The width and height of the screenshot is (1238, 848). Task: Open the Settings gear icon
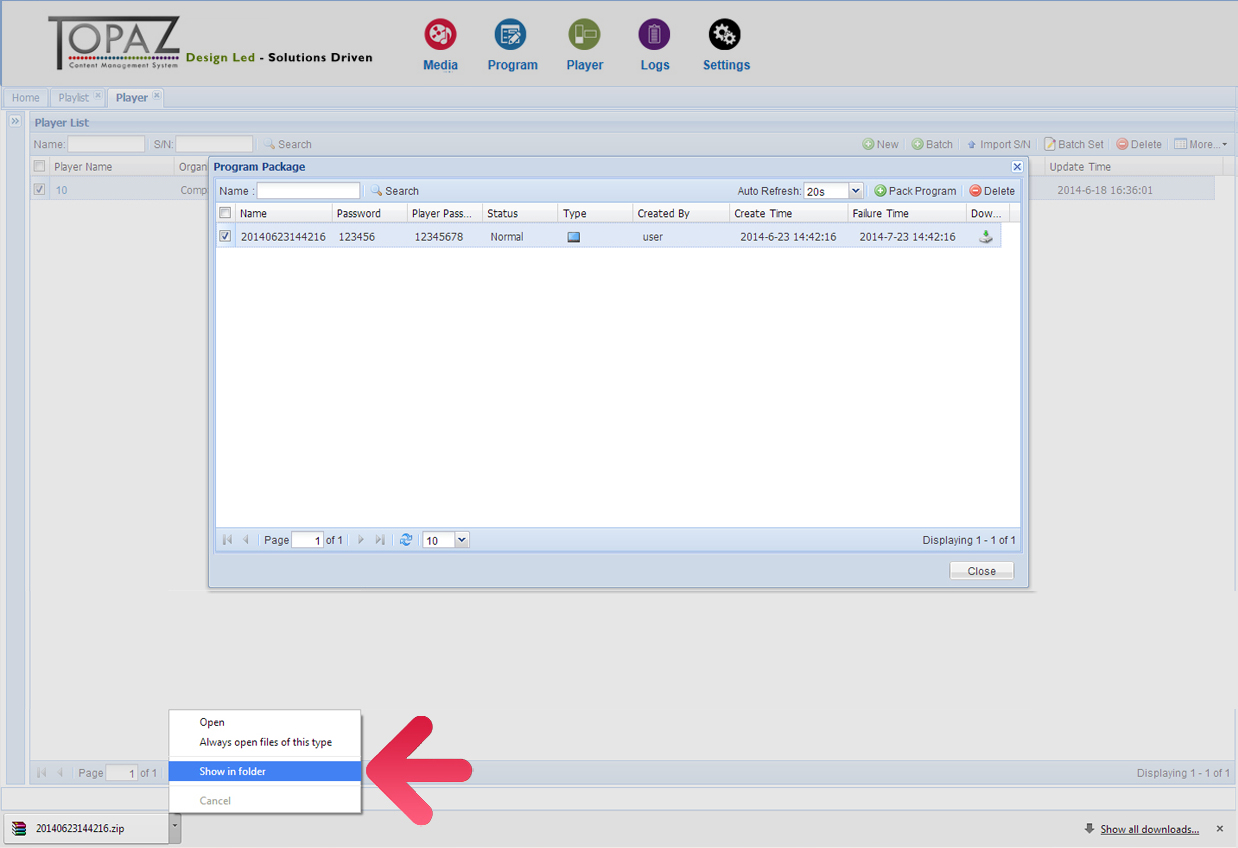click(x=725, y=36)
